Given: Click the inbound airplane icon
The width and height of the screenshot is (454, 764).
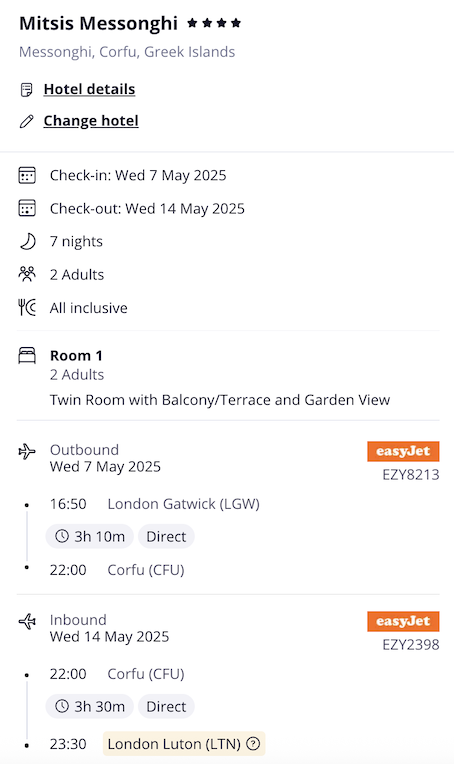Looking at the screenshot, I should pyautogui.click(x=27, y=622).
